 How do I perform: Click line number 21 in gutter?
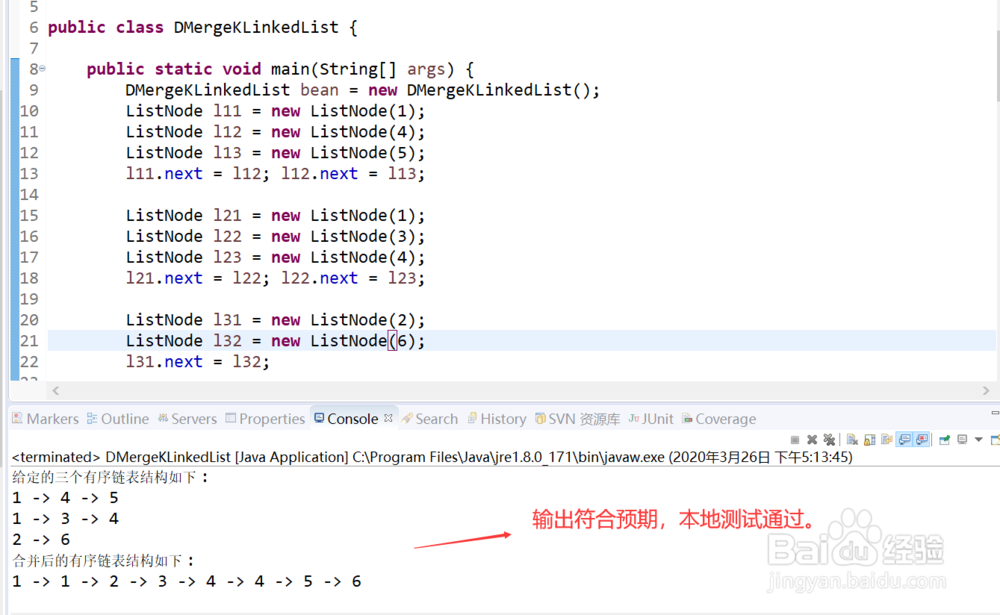(x=29, y=341)
